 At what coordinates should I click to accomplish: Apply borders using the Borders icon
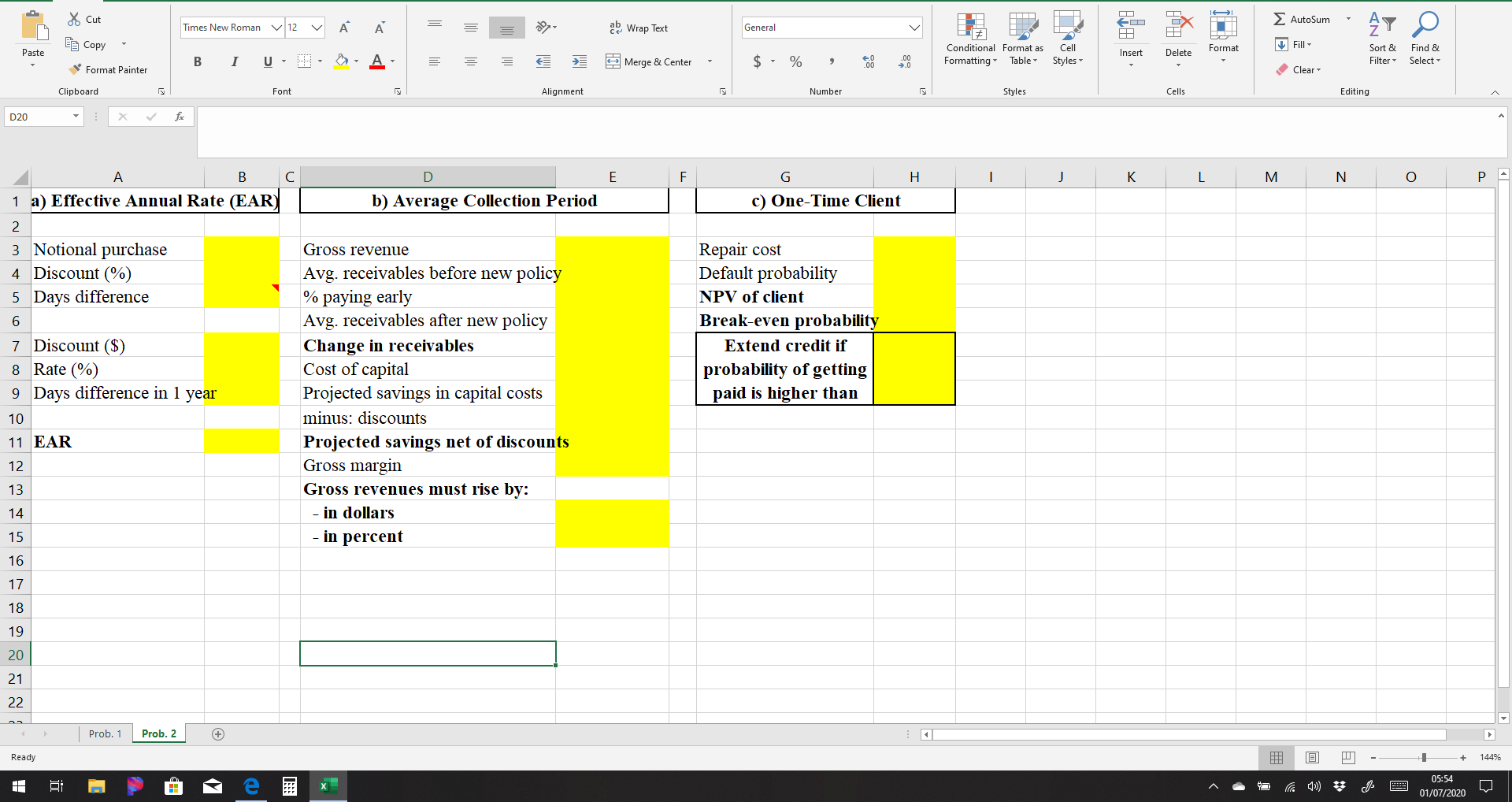(x=305, y=61)
